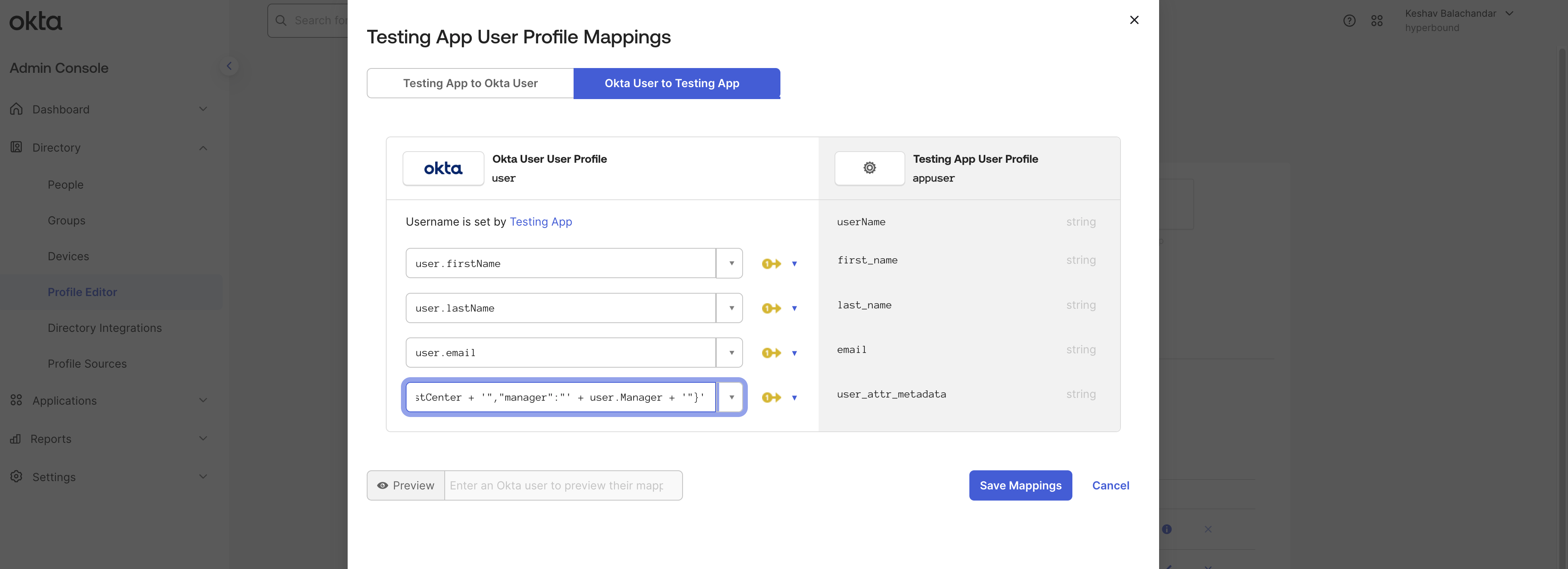
Task: Switch to Testing App to Okta User tab
Action: pyautogui.click(x=470, y=84)
